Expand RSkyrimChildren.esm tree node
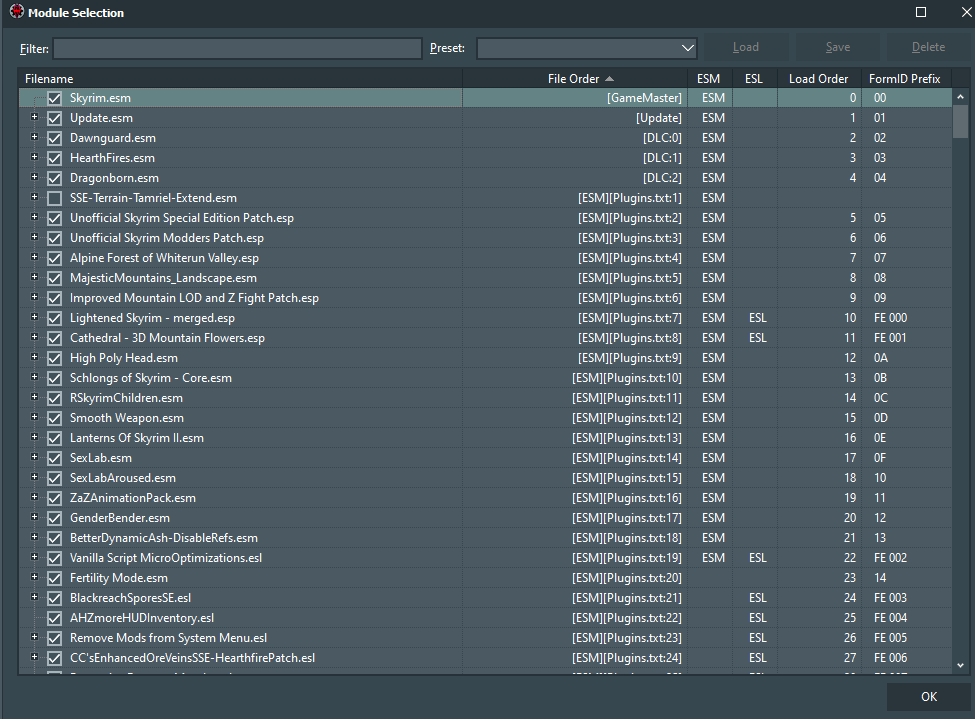 [x=34, y=397]
